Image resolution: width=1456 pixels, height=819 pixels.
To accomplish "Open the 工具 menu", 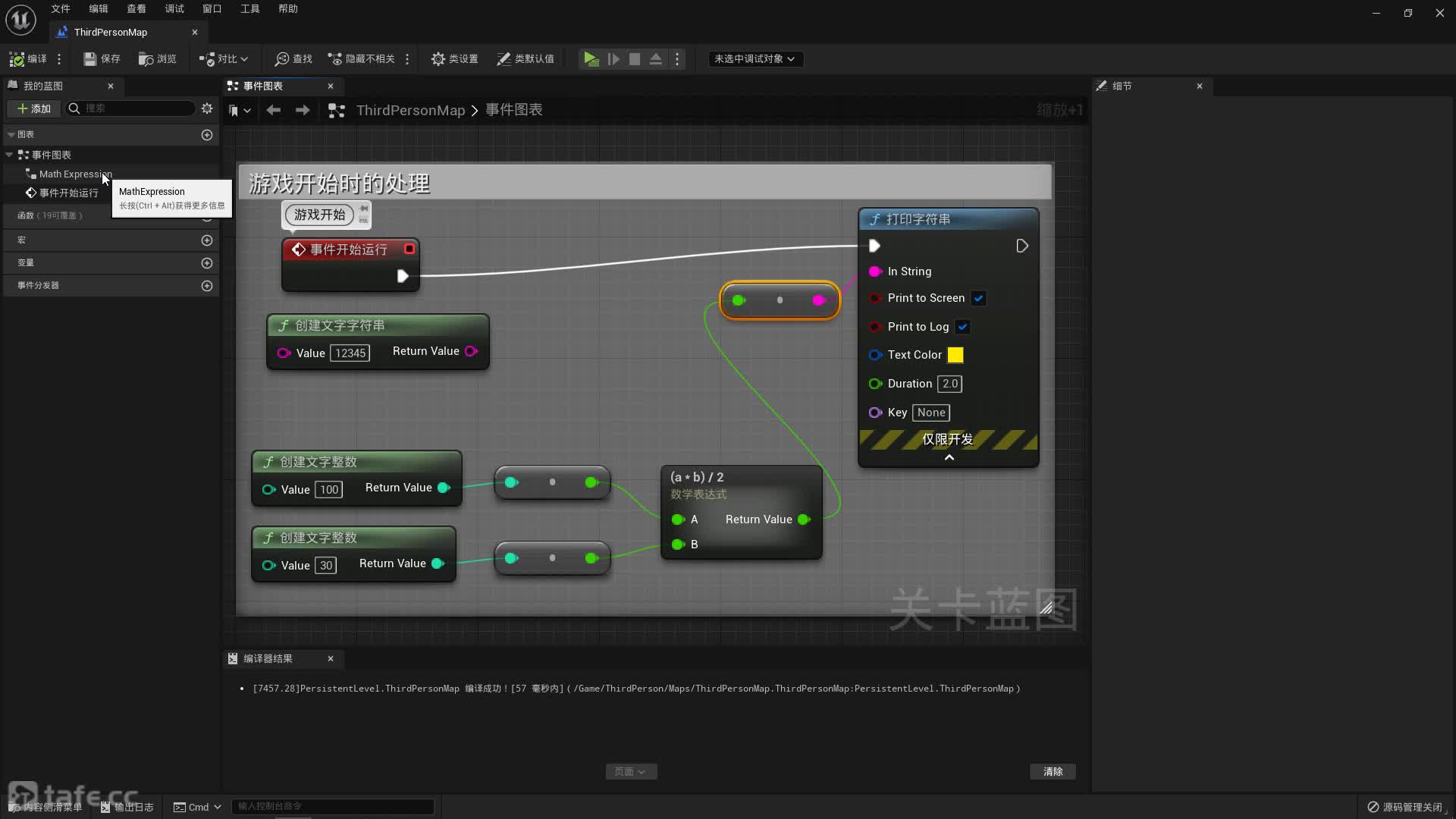I will click(250, 8).
